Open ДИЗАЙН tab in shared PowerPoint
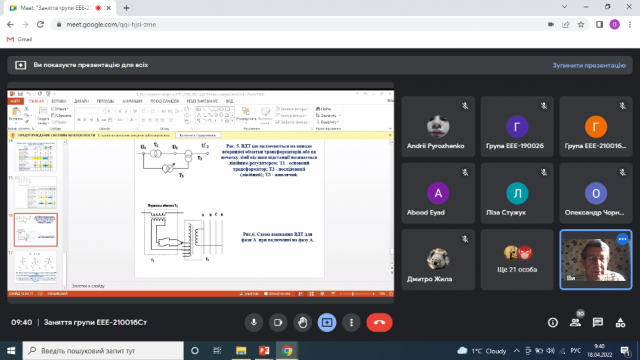640x360 pixels. [x=81, y=101]
